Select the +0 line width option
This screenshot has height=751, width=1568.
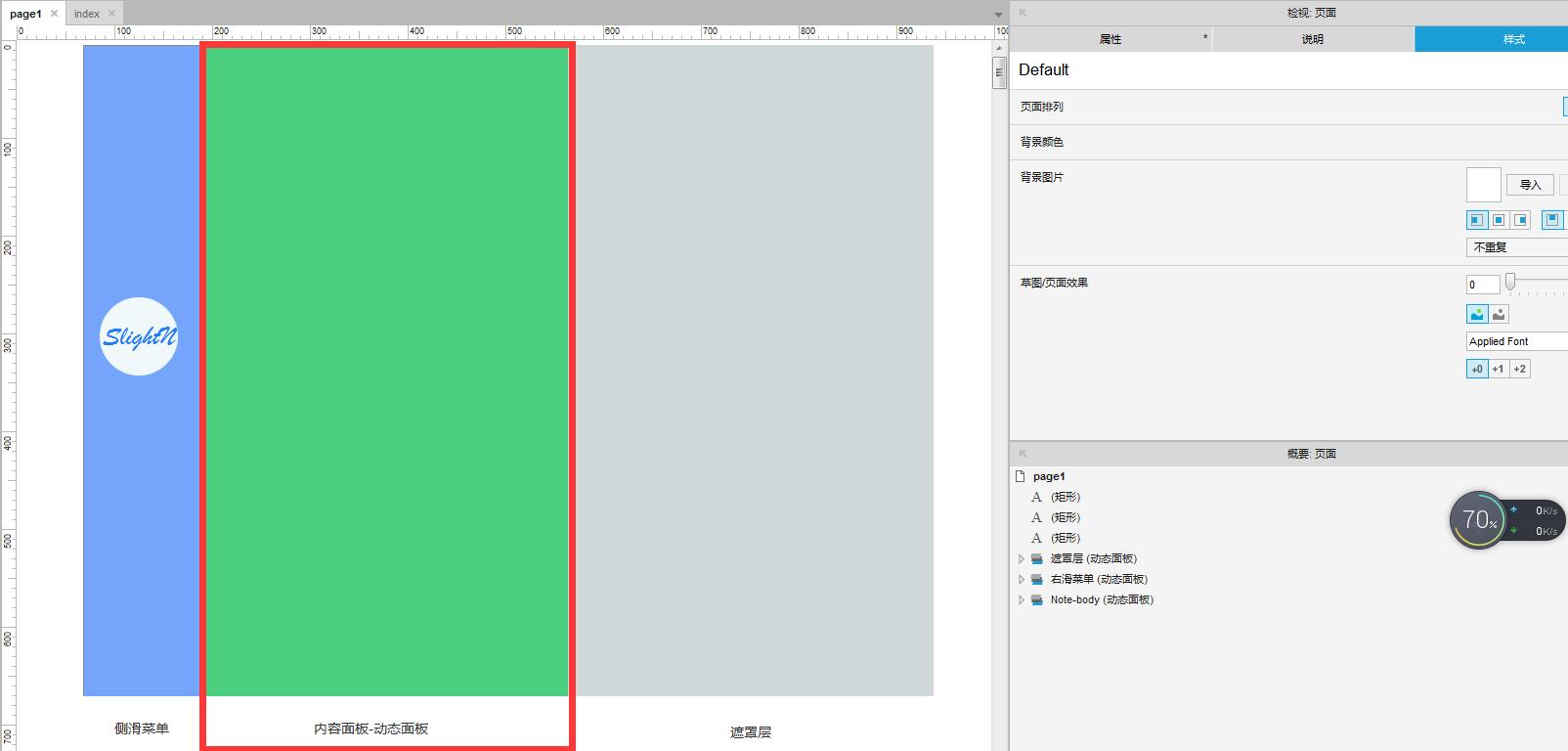1477,369
